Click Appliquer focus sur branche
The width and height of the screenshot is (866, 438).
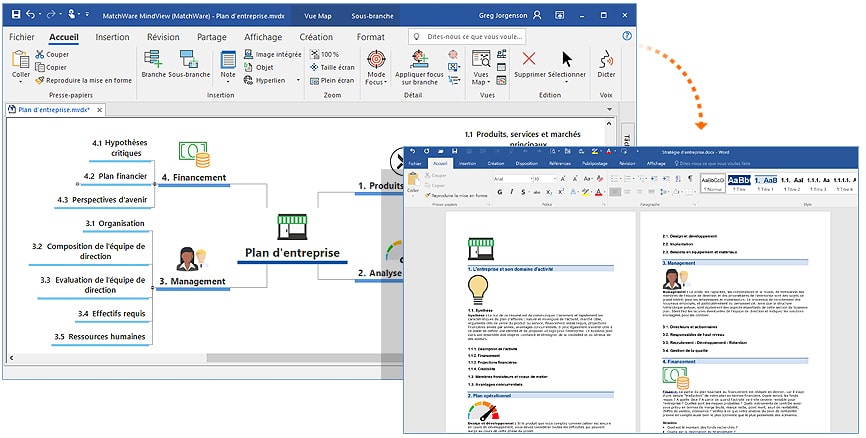pos(419,67)
